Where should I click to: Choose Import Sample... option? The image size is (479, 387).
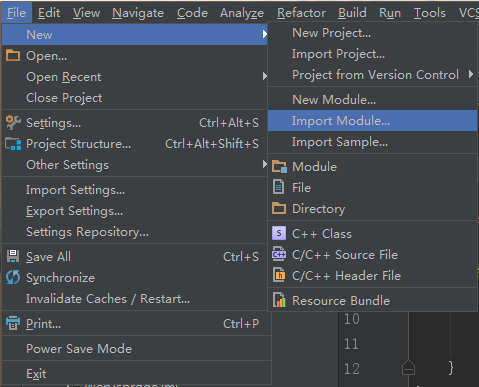(372, 142)
